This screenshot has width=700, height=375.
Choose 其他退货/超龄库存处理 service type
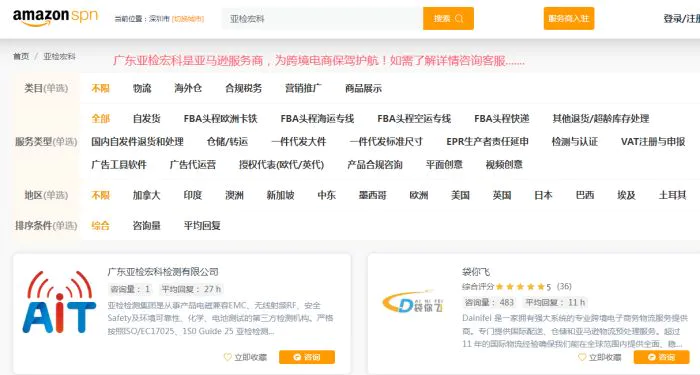pyautogui.click(x=601, y=119)
